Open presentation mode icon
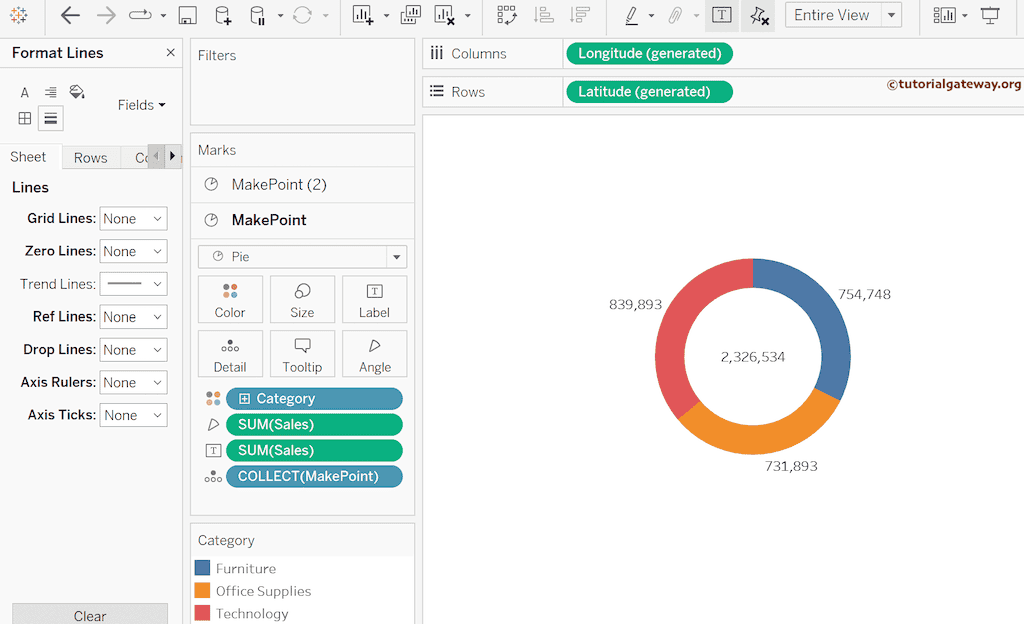The image size is (1024, 624). (990, 15)
